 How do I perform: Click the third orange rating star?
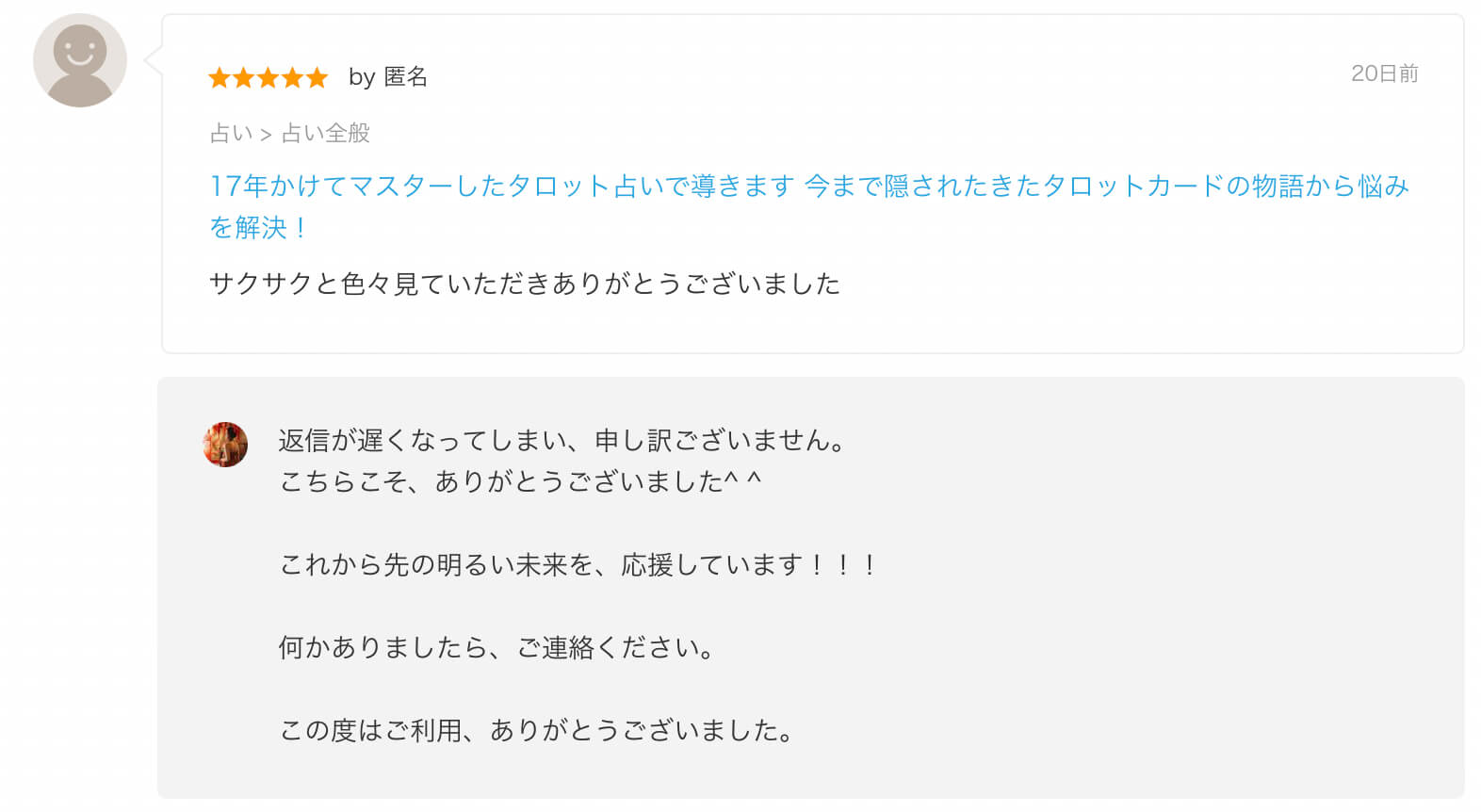click(x=269, y=77)
